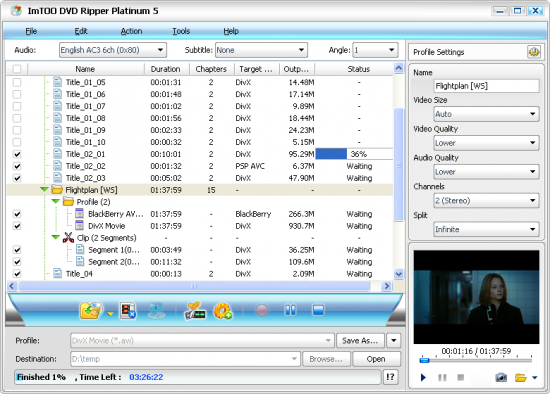Click the Save As... button
The width and height of the screenshot is (550, 394).
click(x=360, y=340)
